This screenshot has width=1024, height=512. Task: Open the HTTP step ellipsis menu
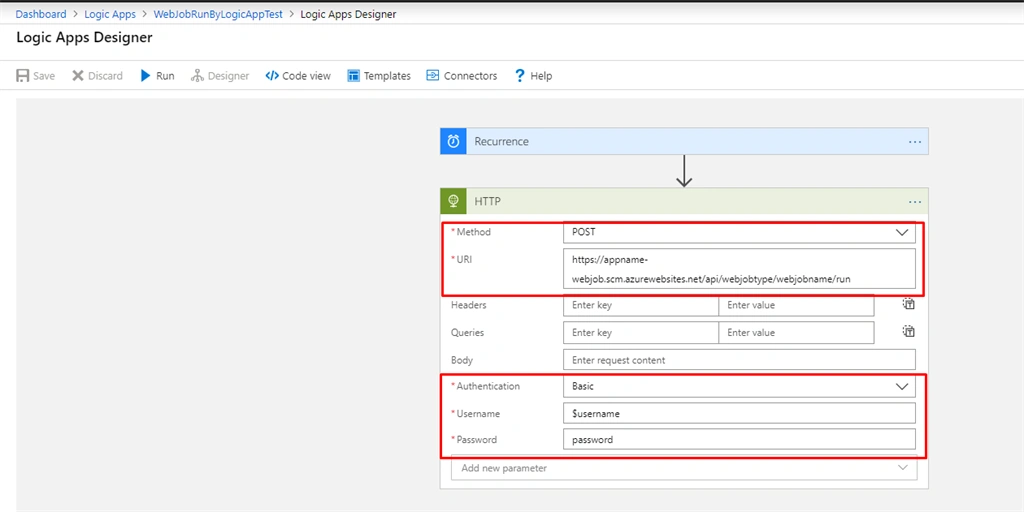[x=914, y=202]
